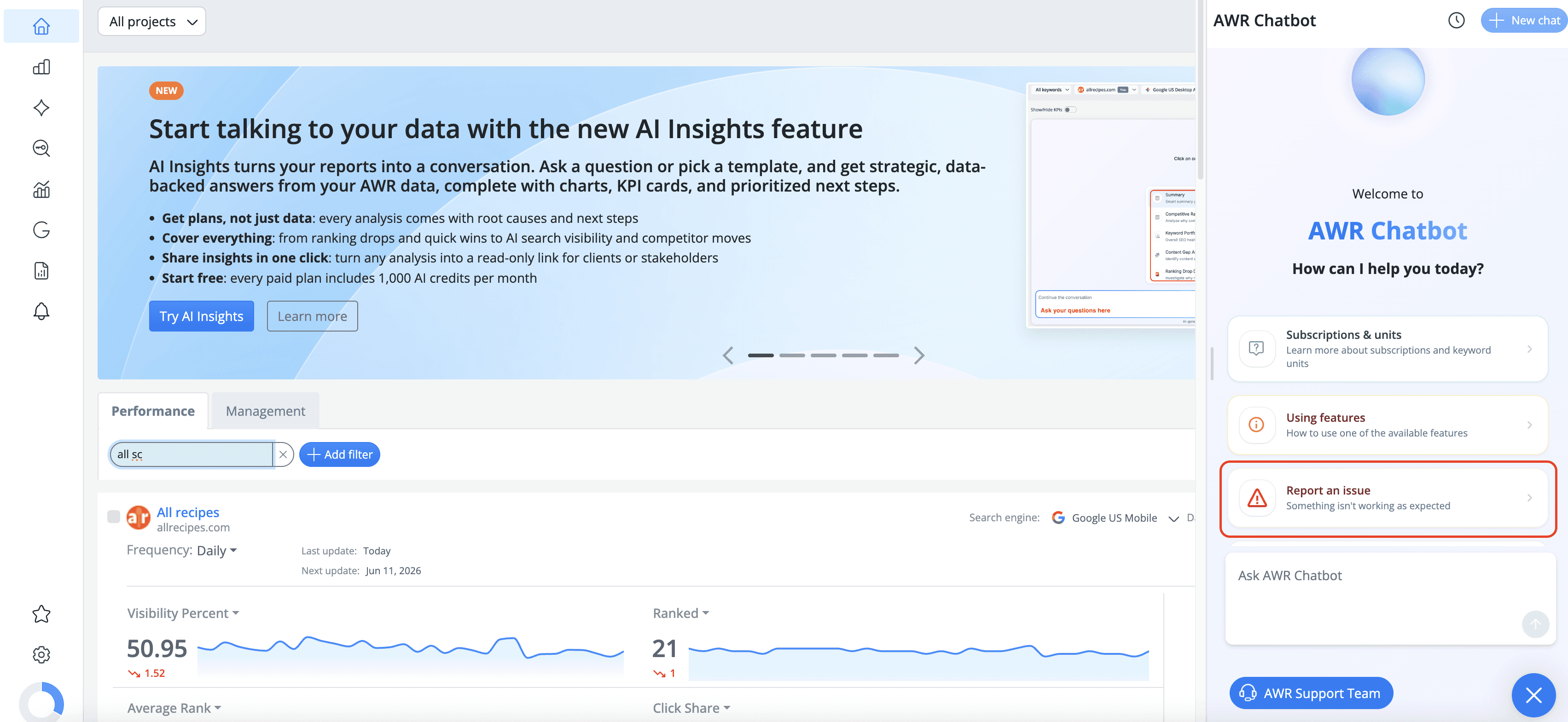The image size is (1568, 722).
Task: Open the Click Share metric dropdown
Action: tap(691, 708)
